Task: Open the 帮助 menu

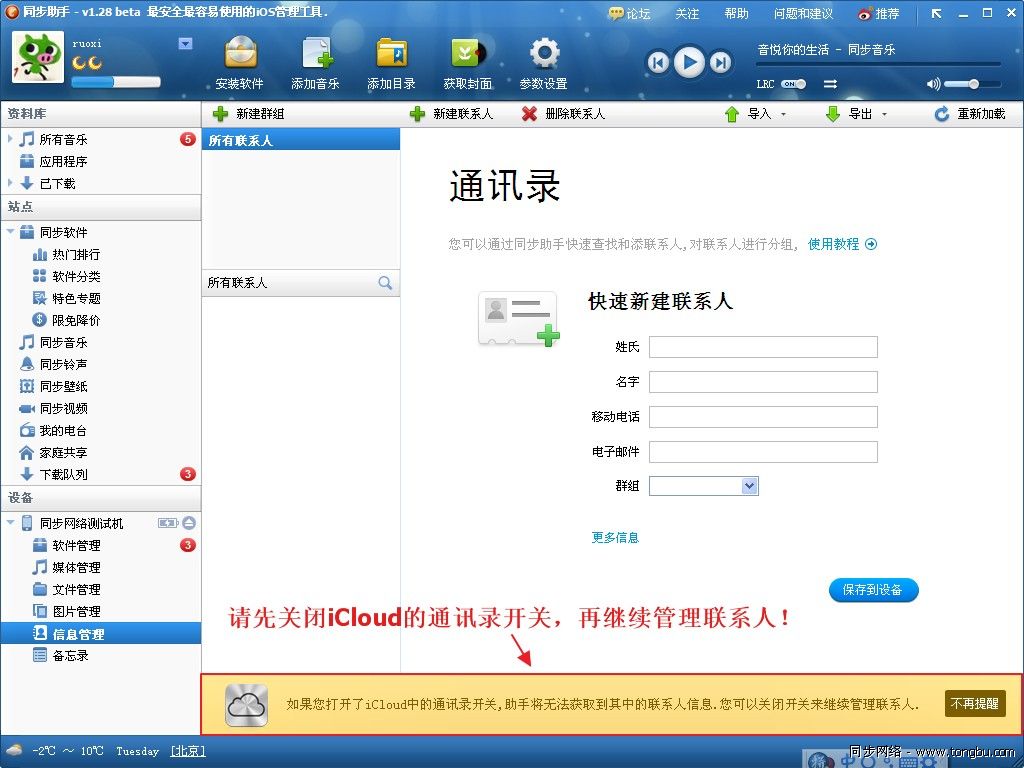Action: tap(736, 14)
